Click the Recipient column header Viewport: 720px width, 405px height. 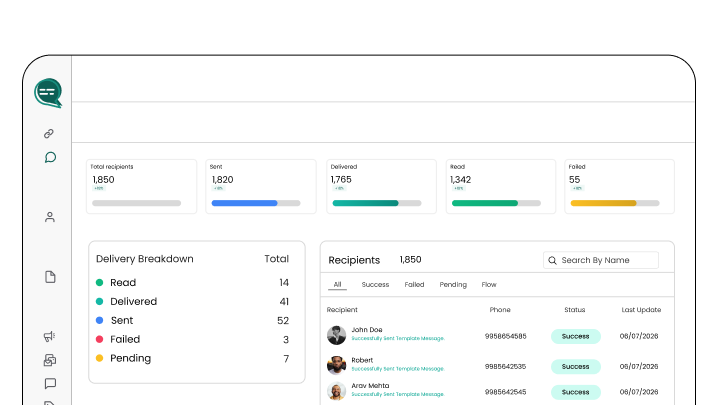[x=342, y=310]
